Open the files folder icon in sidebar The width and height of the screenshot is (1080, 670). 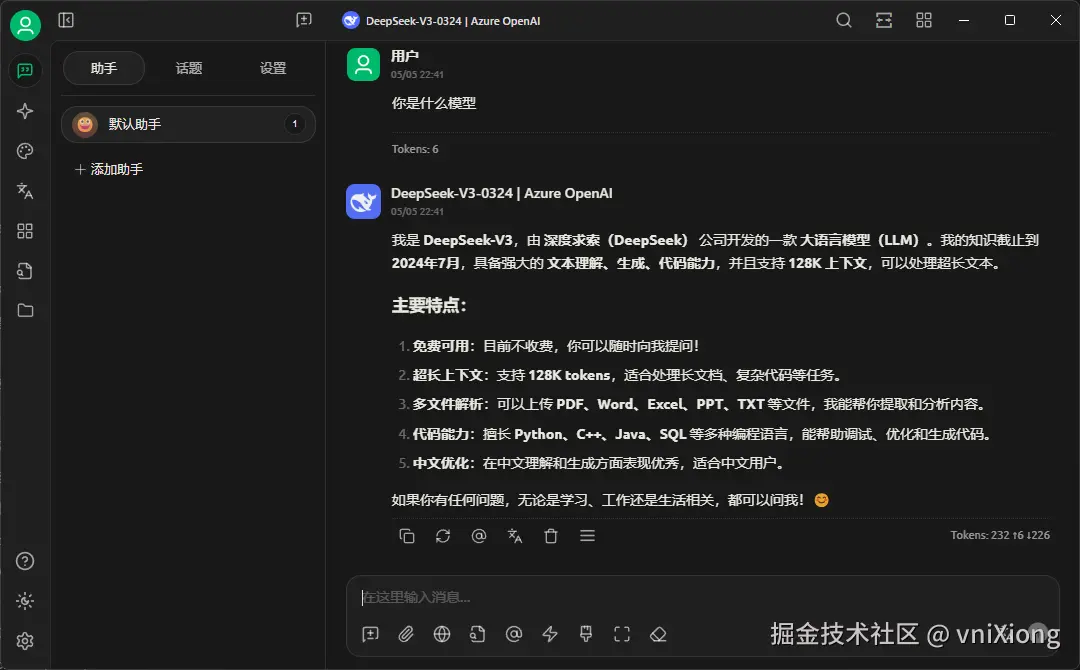(25, 311)
